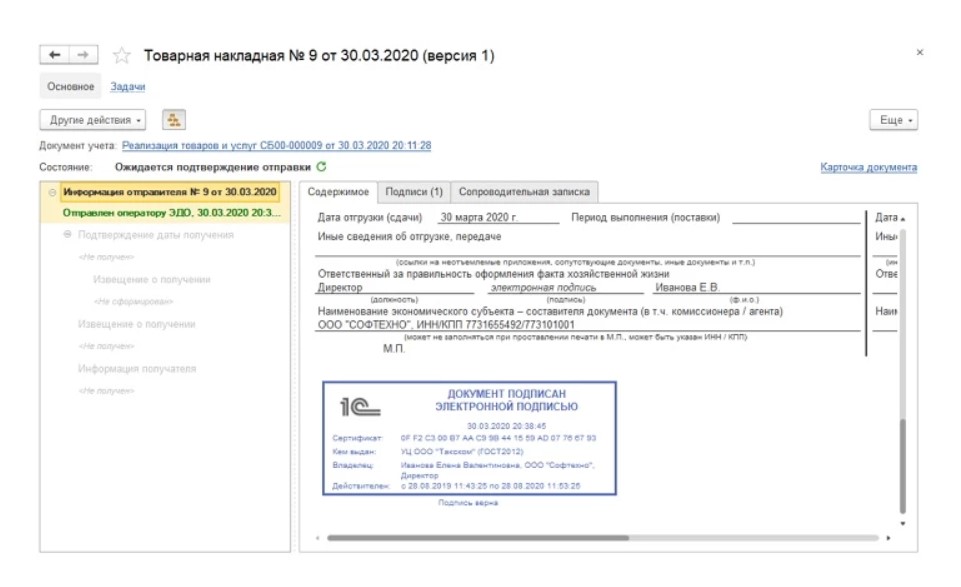Click the forward navigation arrow
This screenshot has width=961, height=587.
(x=84, y=55)
